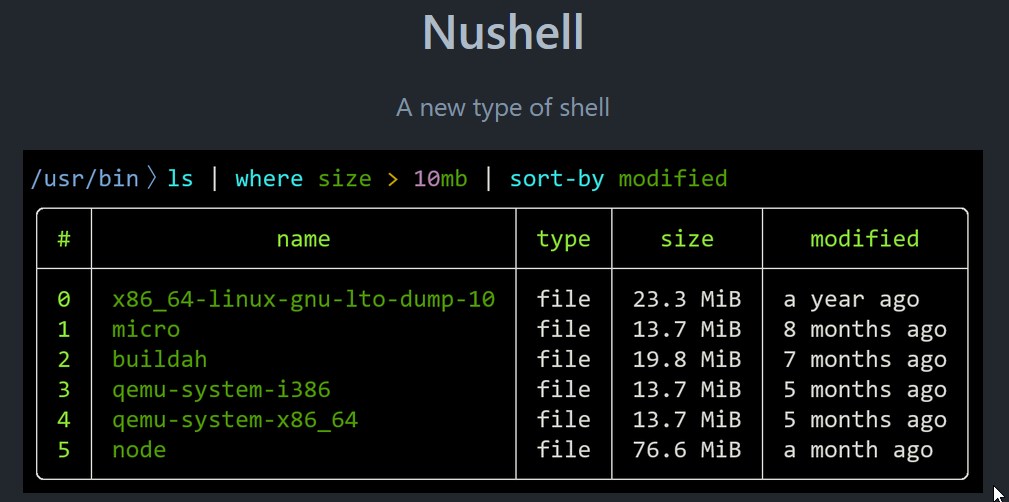Image resolution: width=1009 pixels, height=502 pixels.
Task: Click the '10mb' value in command
Action: 440,178
